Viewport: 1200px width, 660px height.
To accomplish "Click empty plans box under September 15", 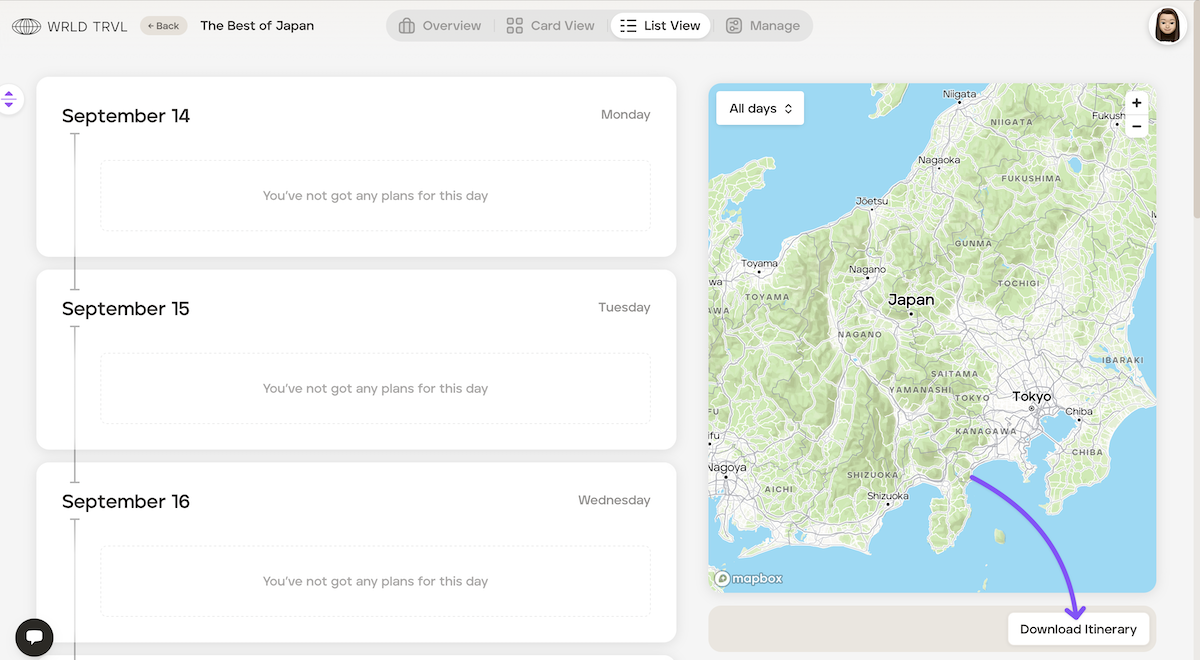I will pyautogui.click(x=375, y=389).
